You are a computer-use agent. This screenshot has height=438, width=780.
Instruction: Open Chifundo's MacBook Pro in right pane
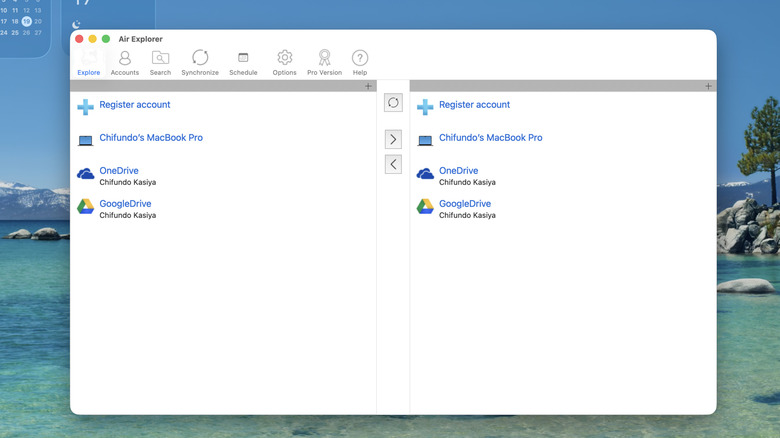coord(491,137)
